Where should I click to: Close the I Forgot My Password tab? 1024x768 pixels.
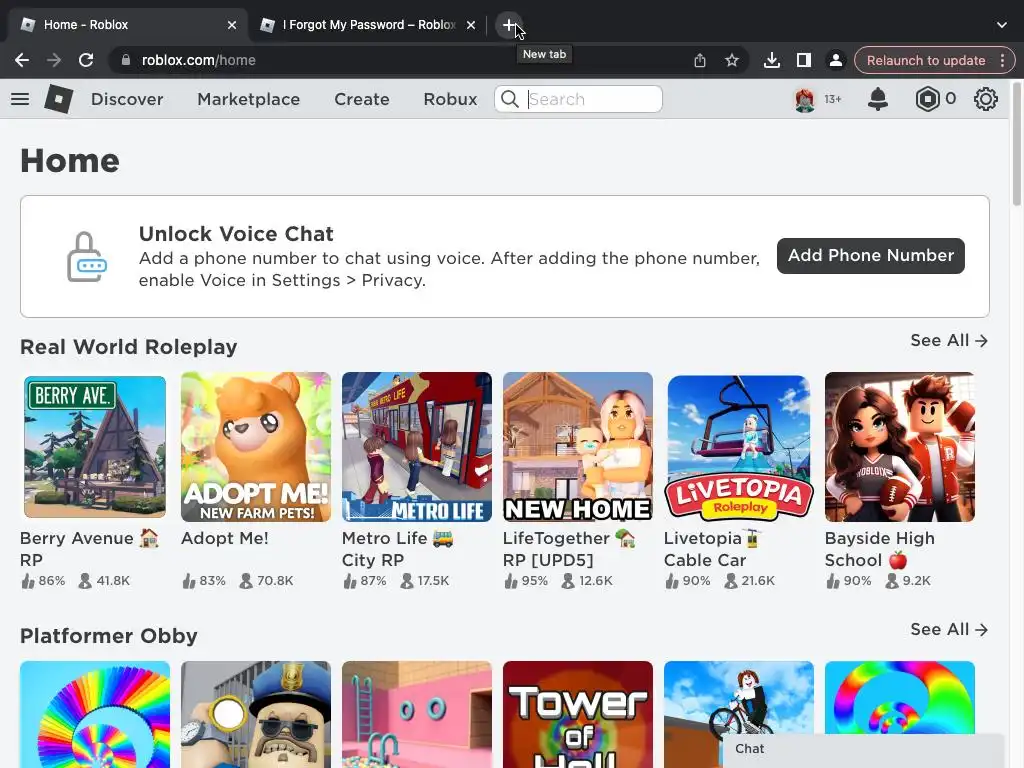point(471,25)
